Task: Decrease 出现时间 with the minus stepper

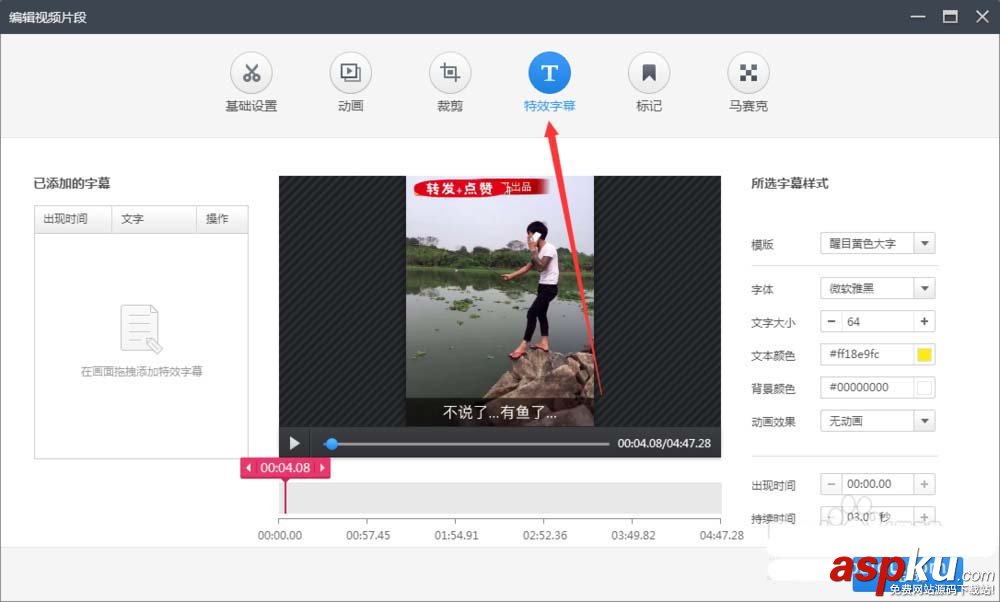Action: tap(833, 484)
